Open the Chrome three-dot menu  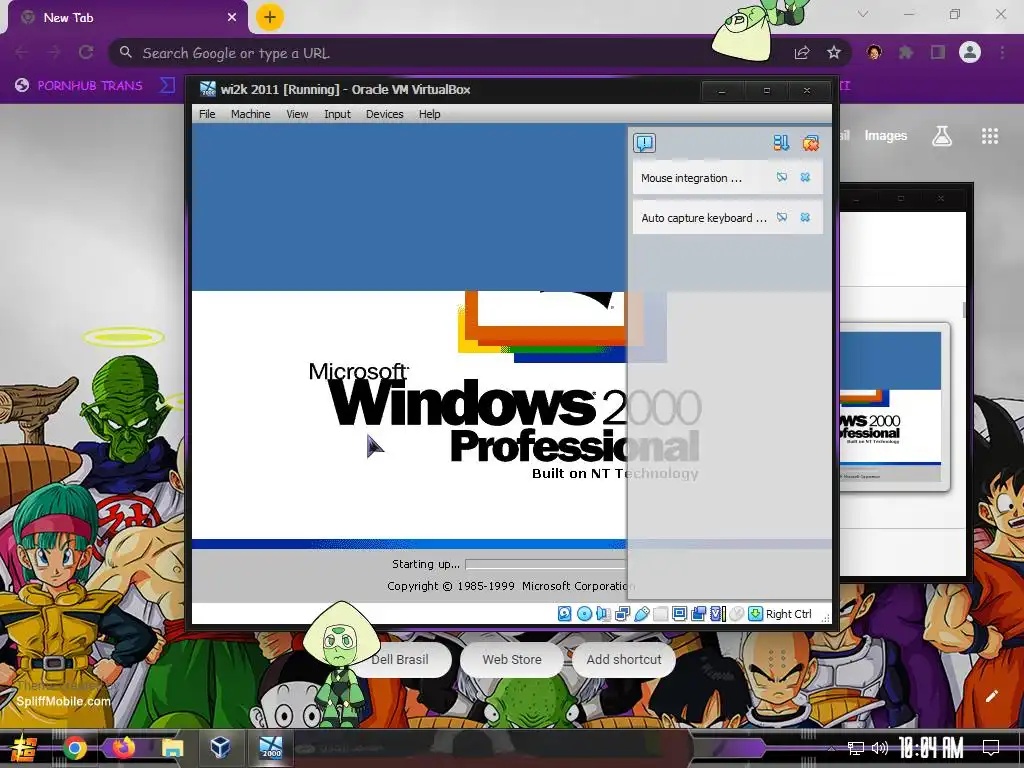(x=1002, y=52)
